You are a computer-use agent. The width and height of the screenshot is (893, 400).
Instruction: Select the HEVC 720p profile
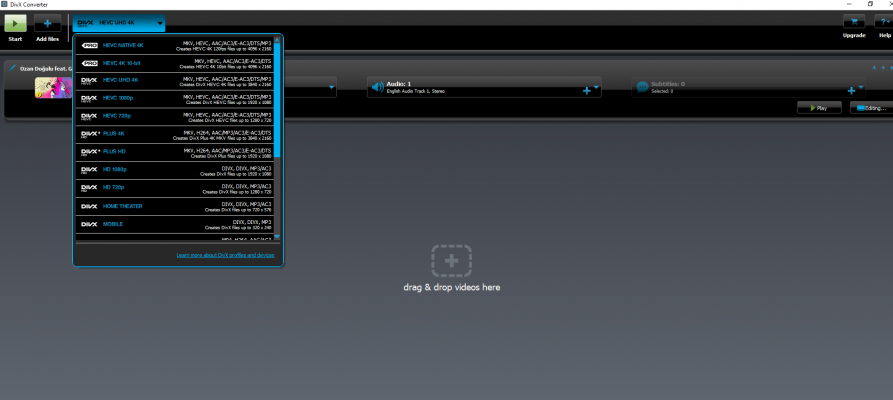pos(175,117)
